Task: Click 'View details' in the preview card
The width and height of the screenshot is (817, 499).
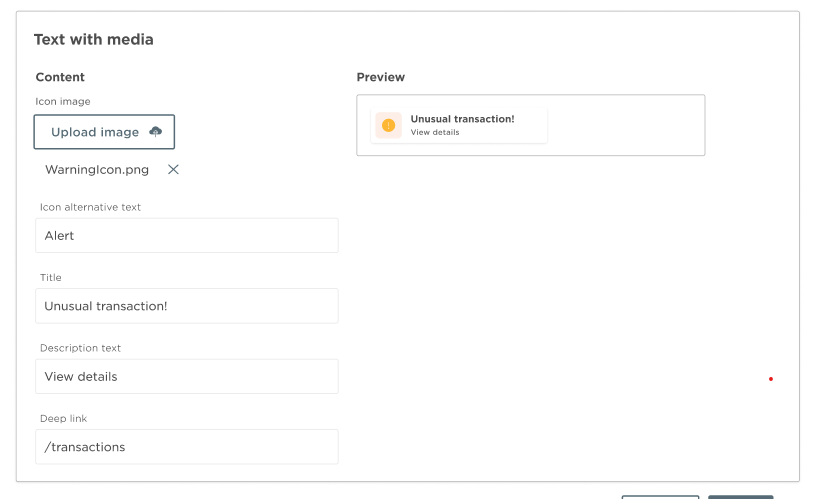Action: [435, 132]
